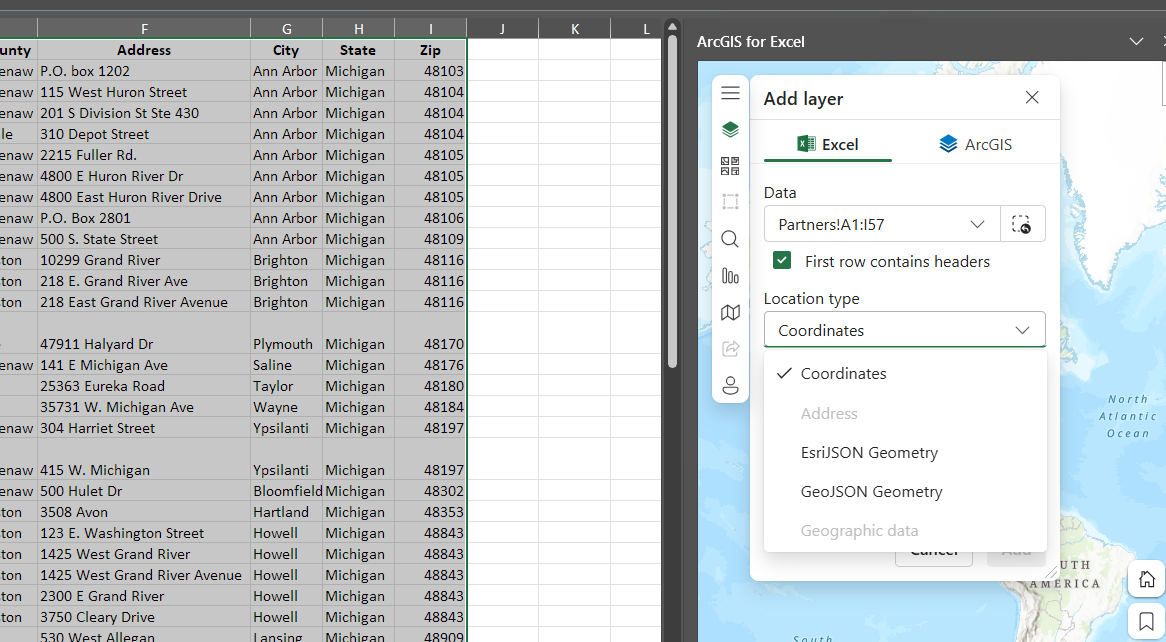
Task: Uncheck 'First row contains headers'
Action: [x=782, y=260]
